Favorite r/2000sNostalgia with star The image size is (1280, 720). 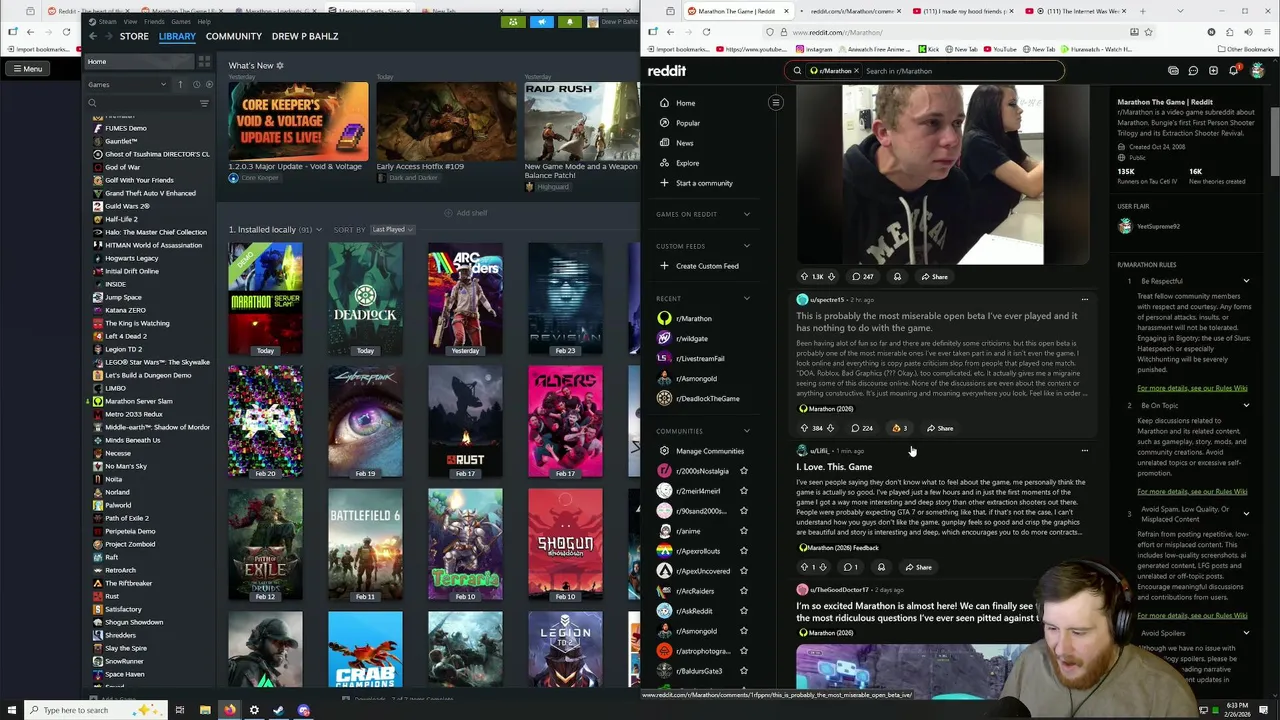743,471
